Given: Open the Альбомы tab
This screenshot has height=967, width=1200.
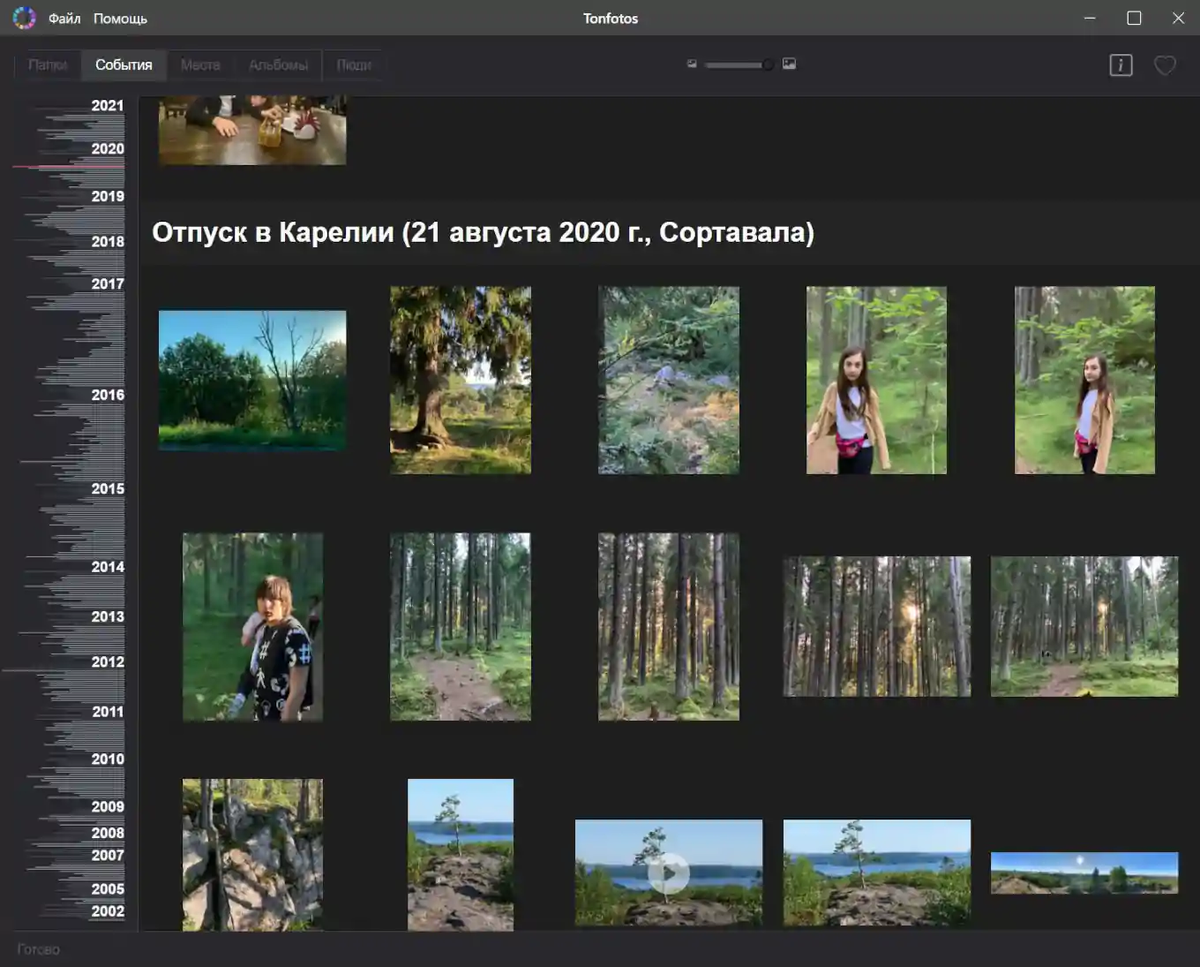Looking at the screenshot, I should (x=278, y=65).
